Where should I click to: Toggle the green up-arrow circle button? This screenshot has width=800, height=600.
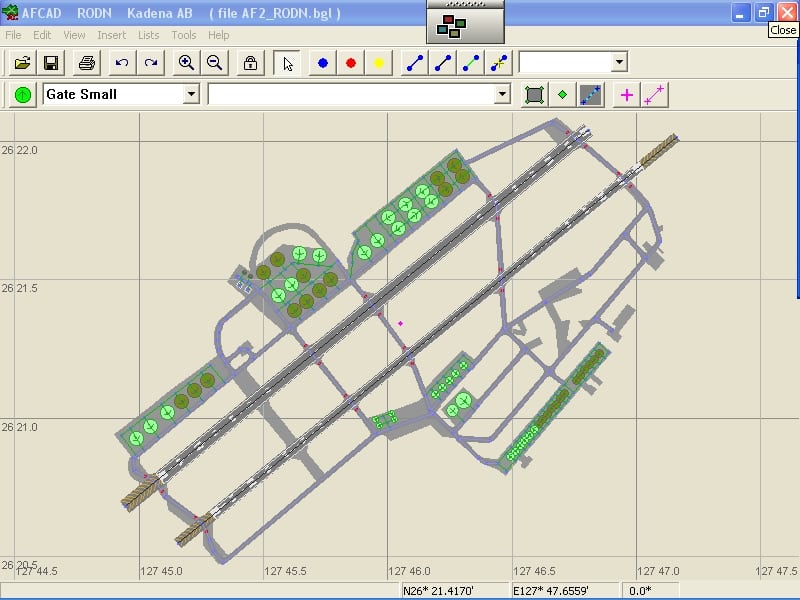pyautogui.click(x=23, y=95)
